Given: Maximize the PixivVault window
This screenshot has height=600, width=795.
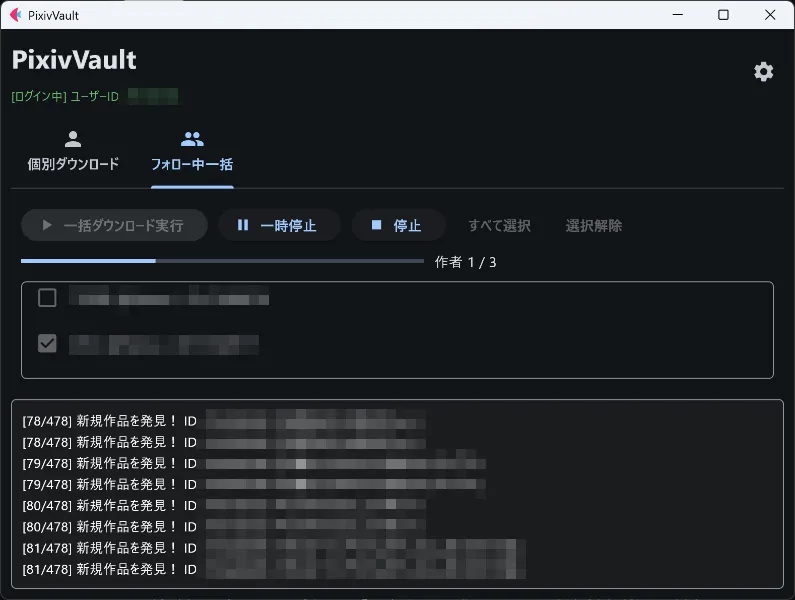Looking at the screenshot, I should pyautogui.click(x=724, y=15).
